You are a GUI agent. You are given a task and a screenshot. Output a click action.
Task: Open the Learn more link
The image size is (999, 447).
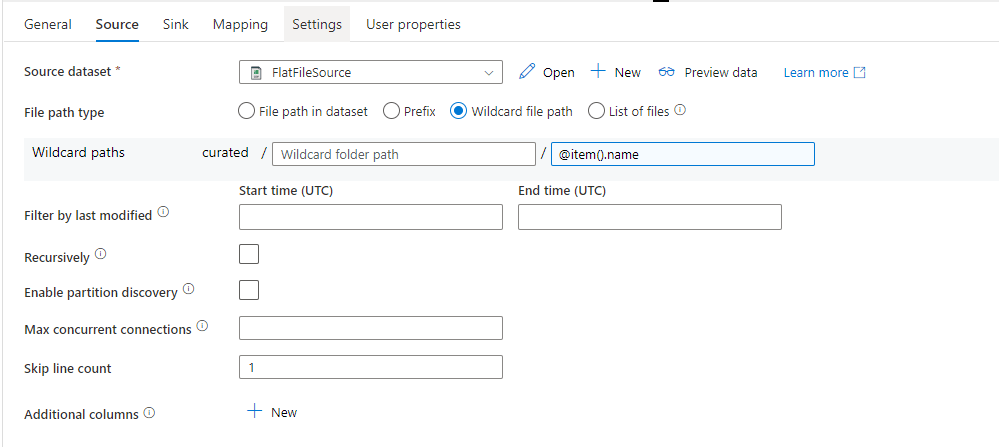(x=824, y=72)
